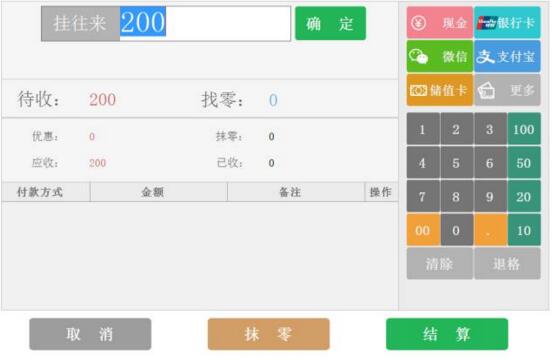Tap keypad digit 7

423,196
